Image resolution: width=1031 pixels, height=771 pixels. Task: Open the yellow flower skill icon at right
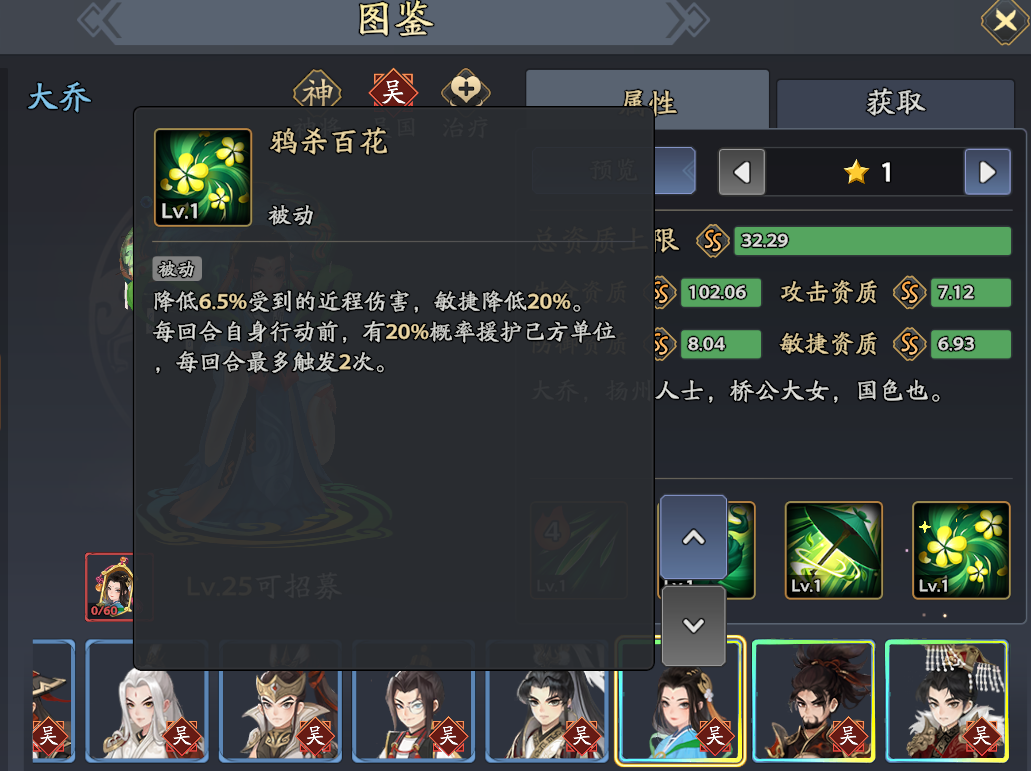[x=961, y=550]
